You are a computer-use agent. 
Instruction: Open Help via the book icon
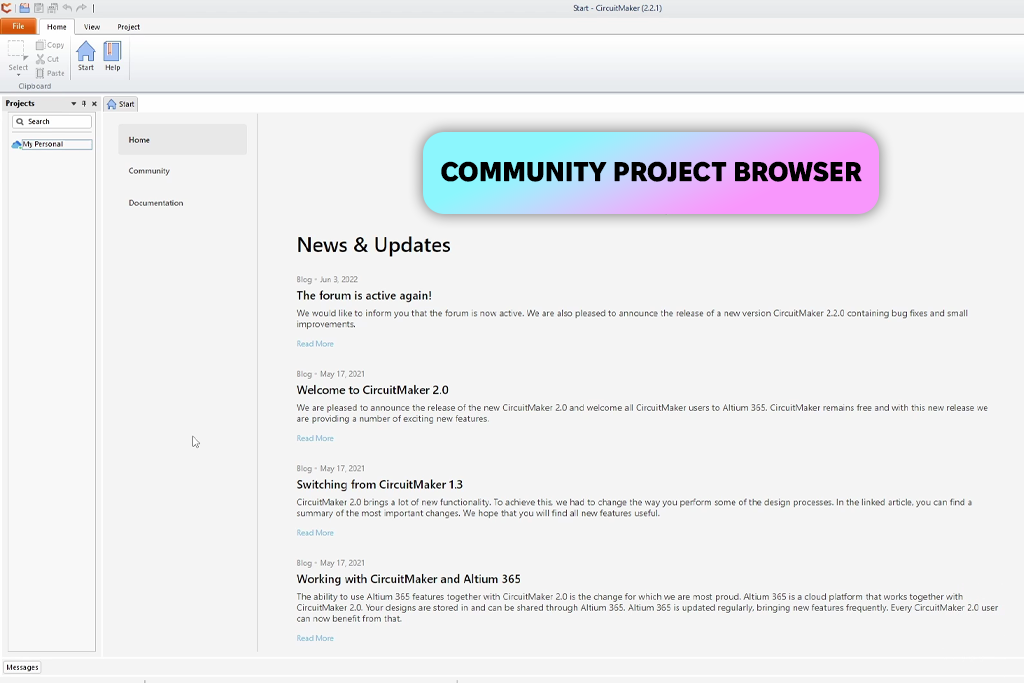(112, 51)
